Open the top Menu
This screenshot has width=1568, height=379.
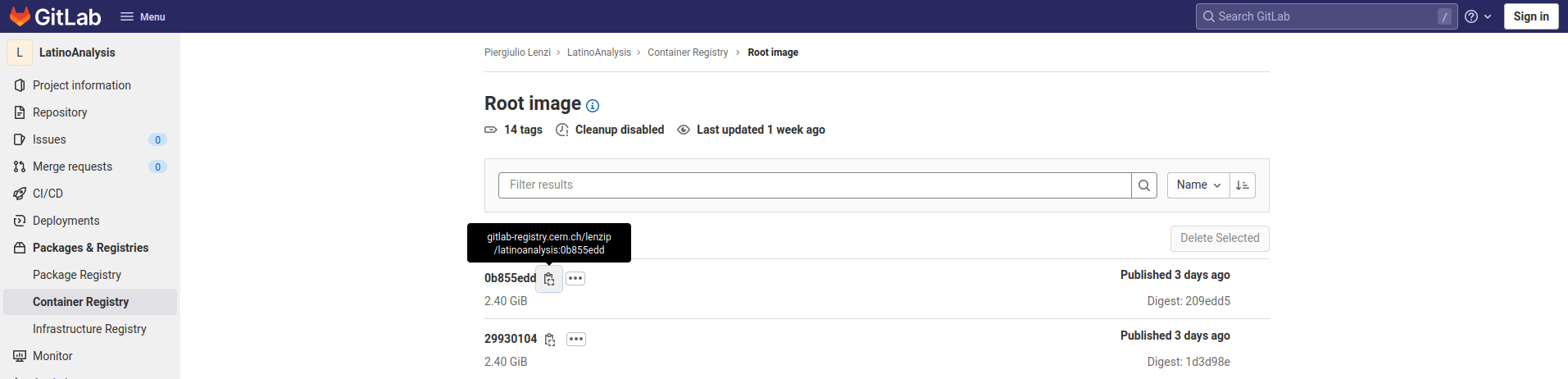143,16
